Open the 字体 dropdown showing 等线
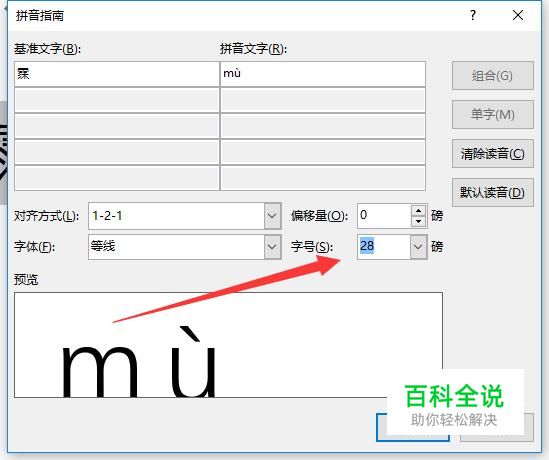 click(x=272, y=247)
